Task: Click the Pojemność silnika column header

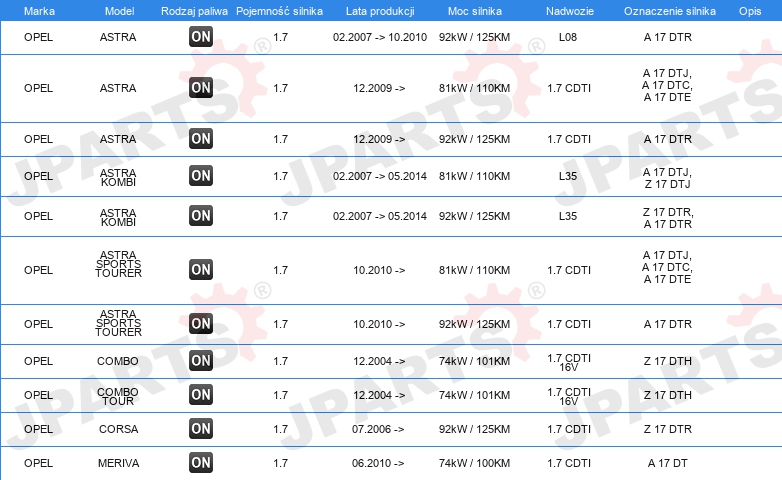Action: pyautogui.click(x=279, y=11)
